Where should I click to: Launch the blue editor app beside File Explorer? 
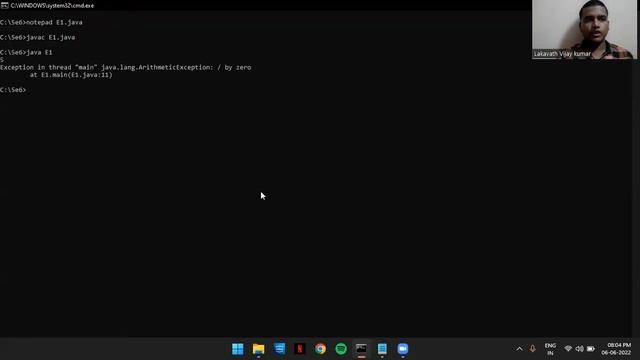(279, 349)
